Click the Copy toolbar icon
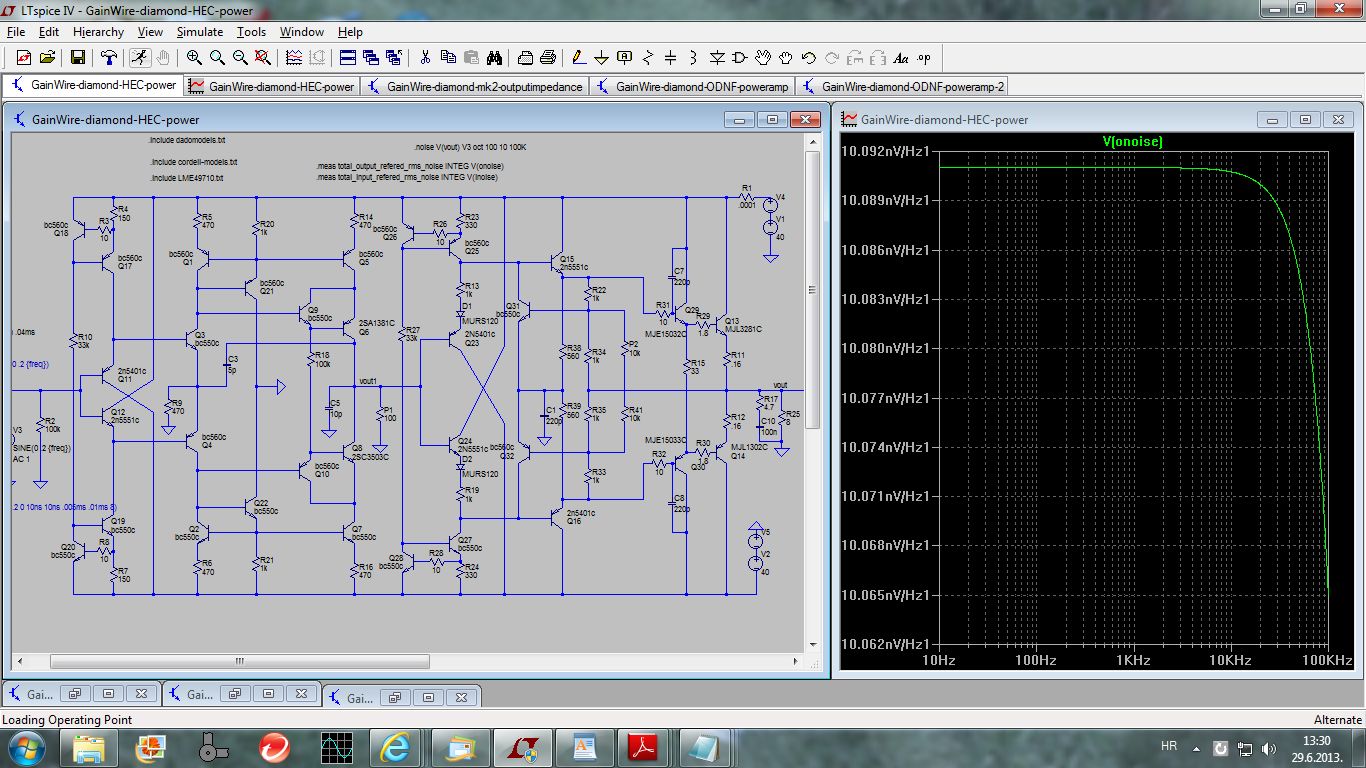 point(448,57)
